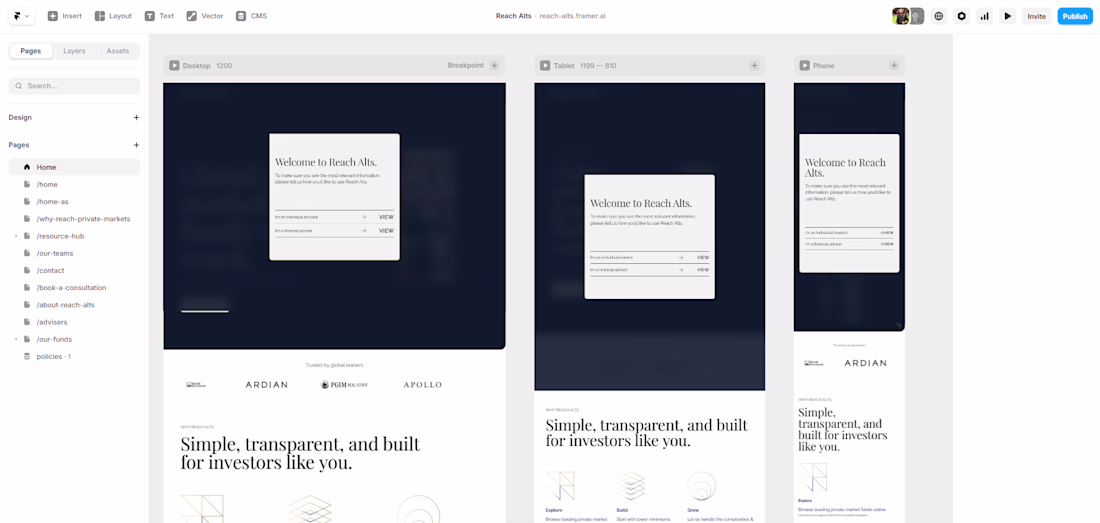Add breakpoint with Desktop plus button
This screenshot has height=523, width=1100.
pos(494,66)
